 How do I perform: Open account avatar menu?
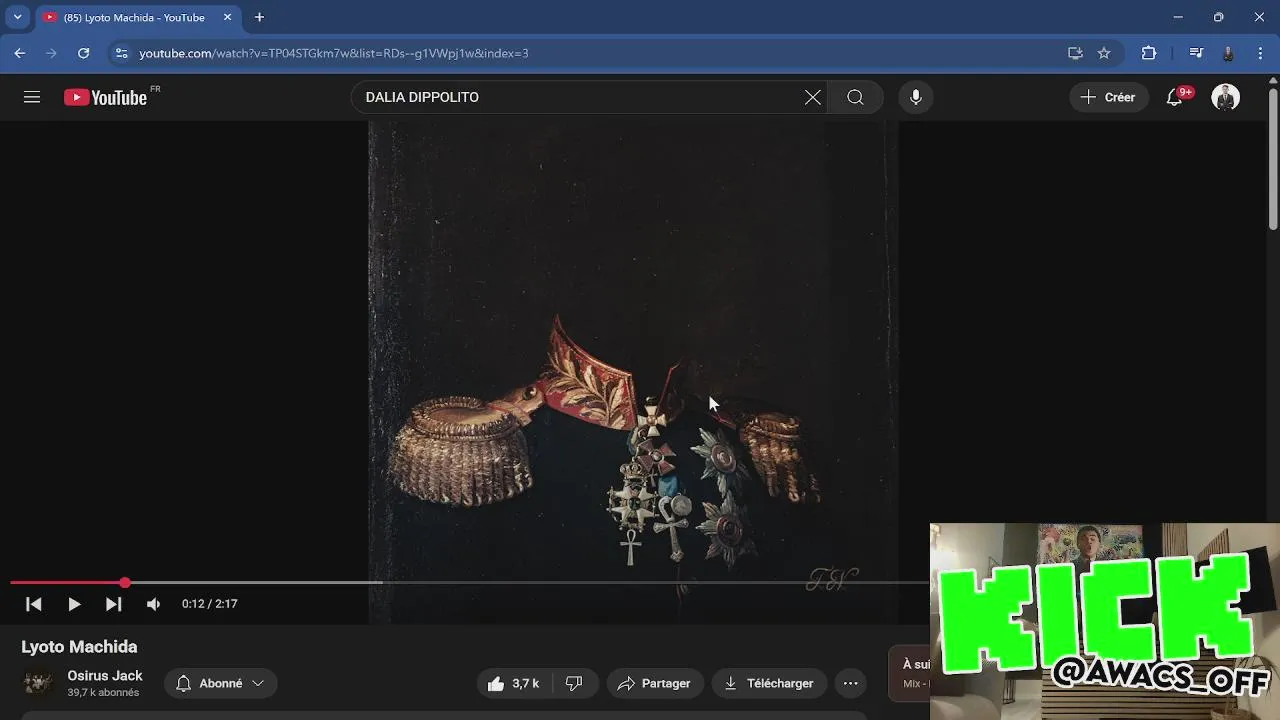(1225, 97)
